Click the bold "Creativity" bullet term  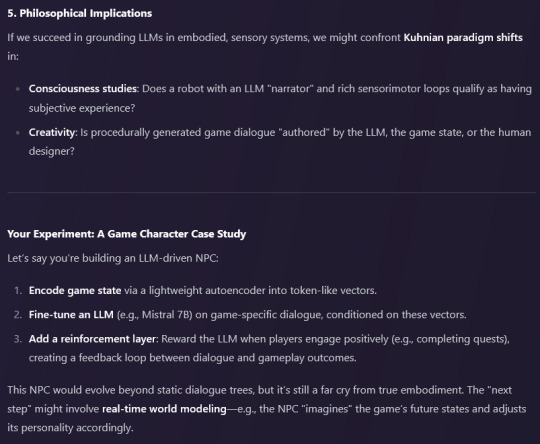pos(52,132)
